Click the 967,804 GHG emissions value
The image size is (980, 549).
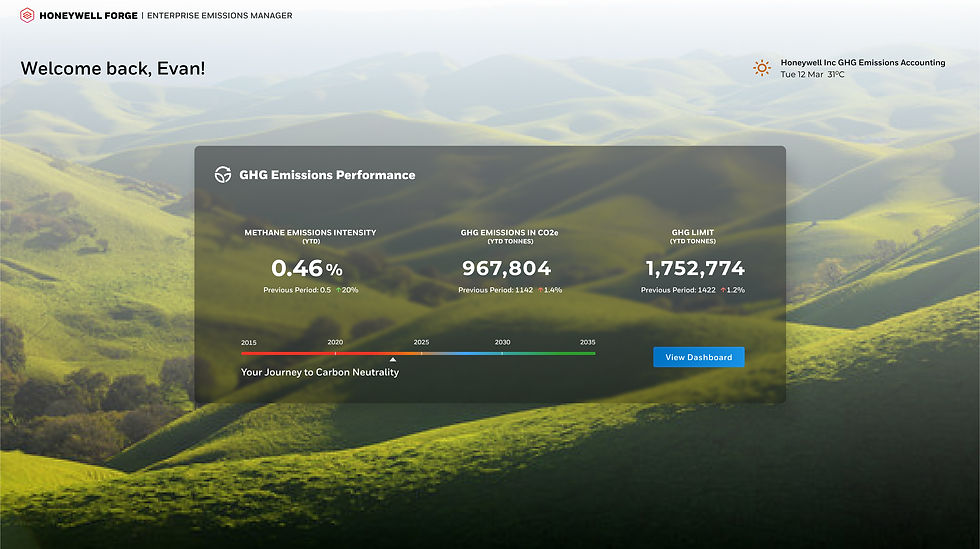click(506, 268)
